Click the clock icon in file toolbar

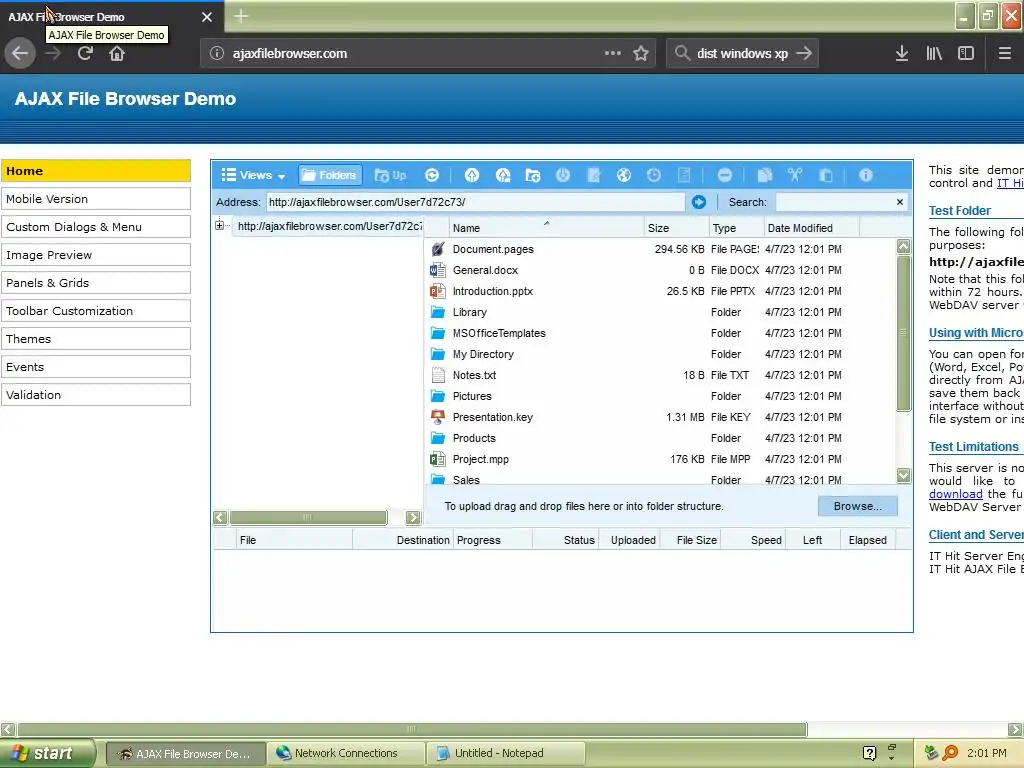[x=654, y=175]
